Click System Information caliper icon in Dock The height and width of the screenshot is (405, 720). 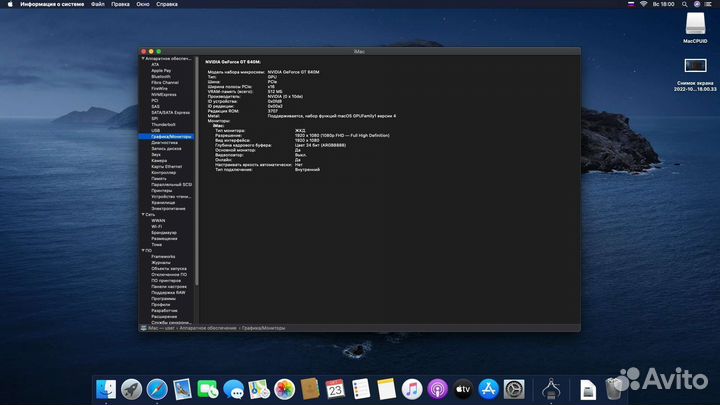(x=551, y=389)
